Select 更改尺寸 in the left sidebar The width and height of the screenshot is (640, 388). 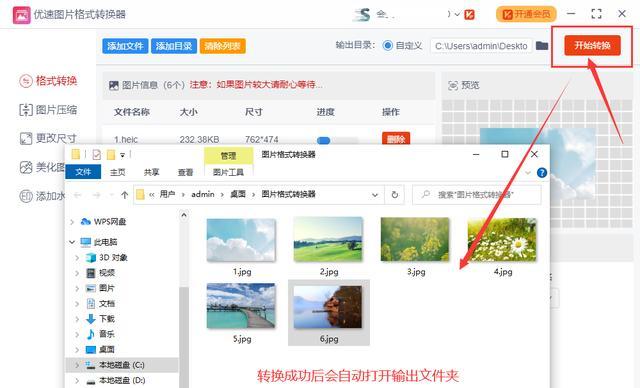click(48, 138)
